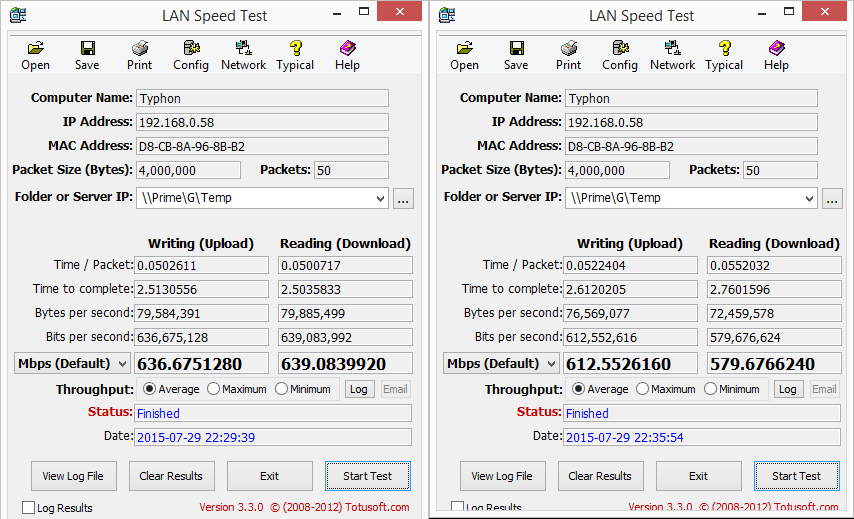
Task: Click date 2015-07-29 22:29:39 field
Action: [273, 437]
